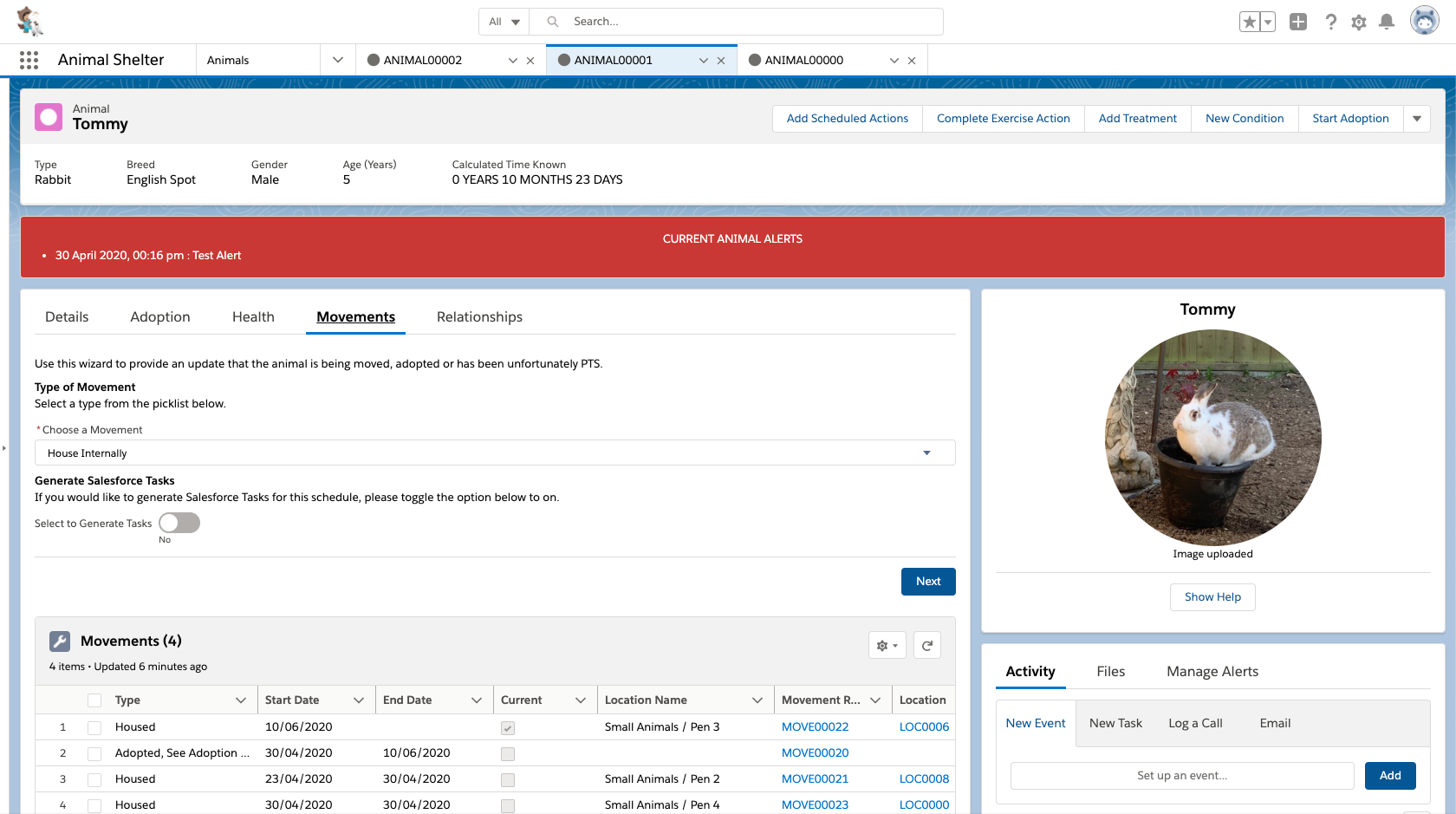Open the Choose a Movement picklist

point(494,453)
